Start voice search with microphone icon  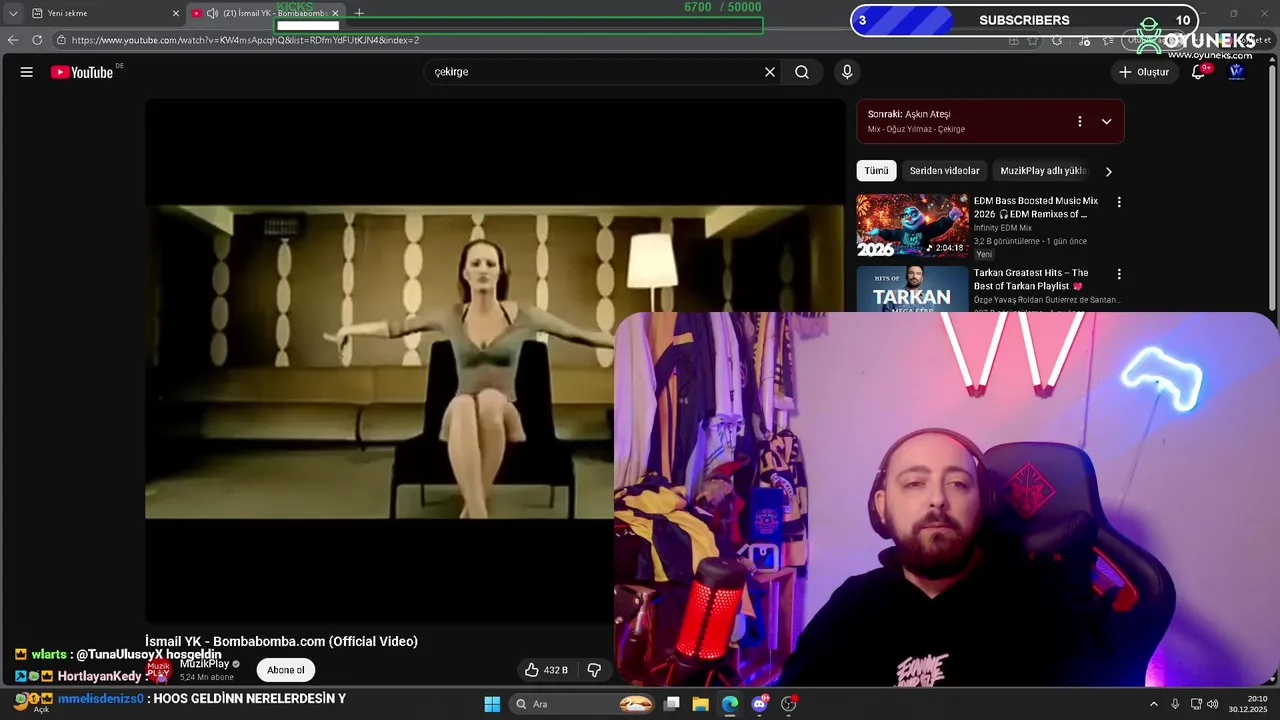click(x=847, y=72)
